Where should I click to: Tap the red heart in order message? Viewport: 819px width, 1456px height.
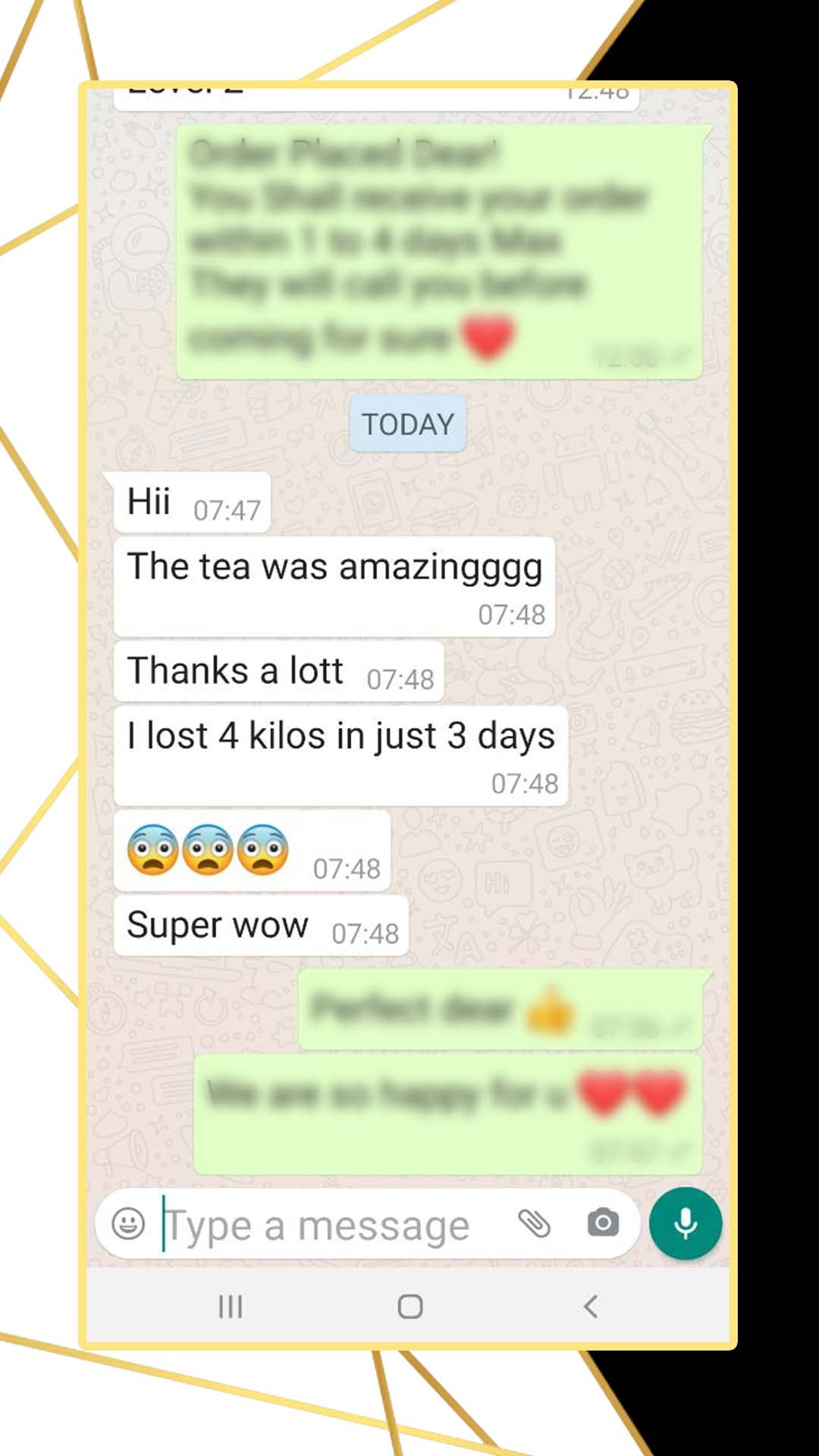tap(488, 337)
